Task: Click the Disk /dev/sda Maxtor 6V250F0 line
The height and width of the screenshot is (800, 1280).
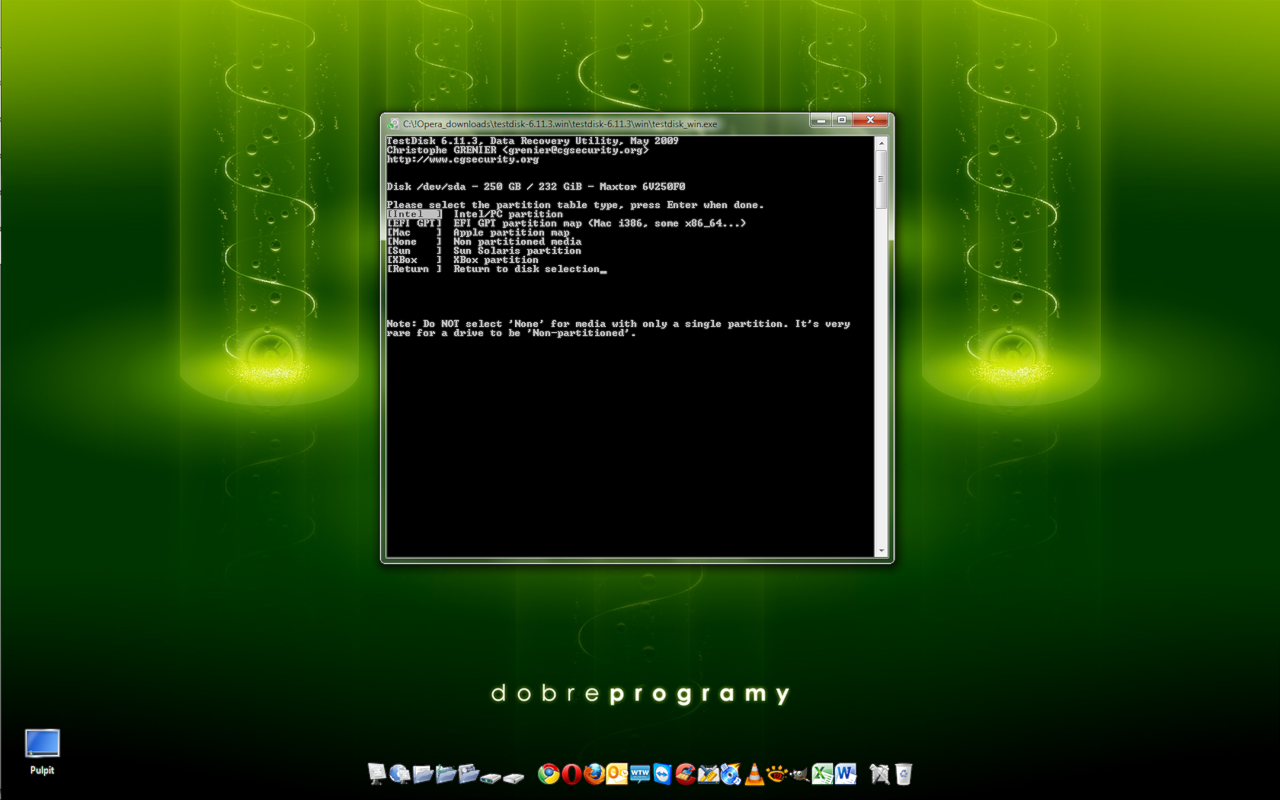Action: tap(536, 187)
